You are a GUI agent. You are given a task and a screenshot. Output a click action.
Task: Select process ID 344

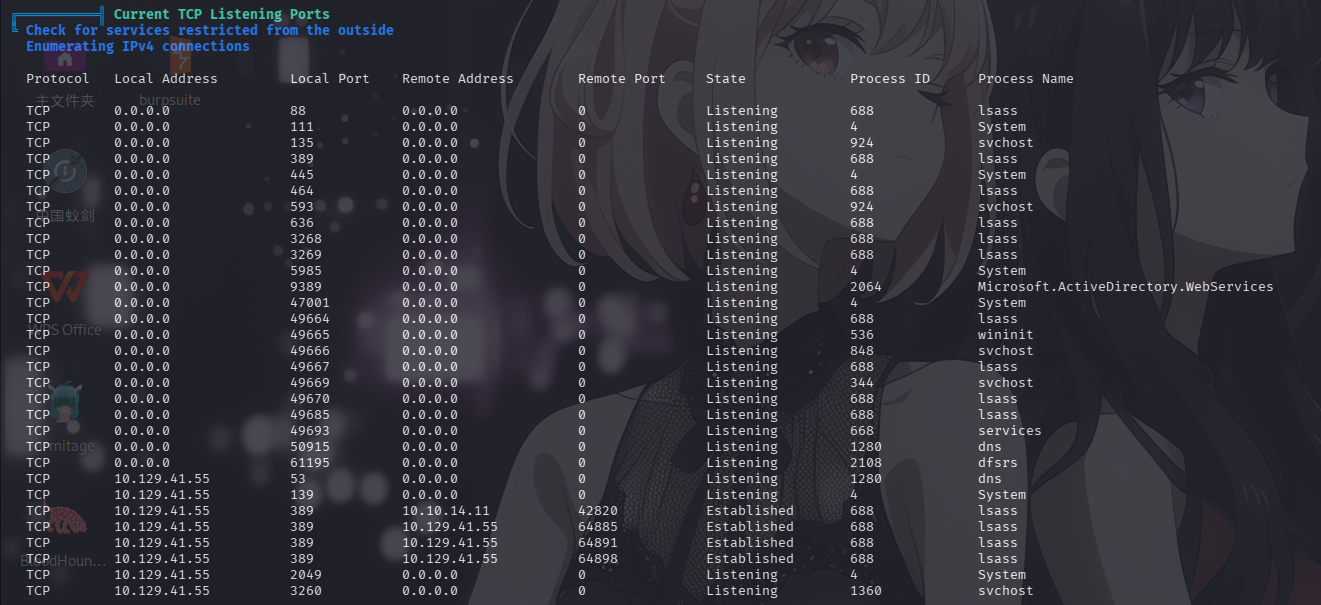pos(862,383)
